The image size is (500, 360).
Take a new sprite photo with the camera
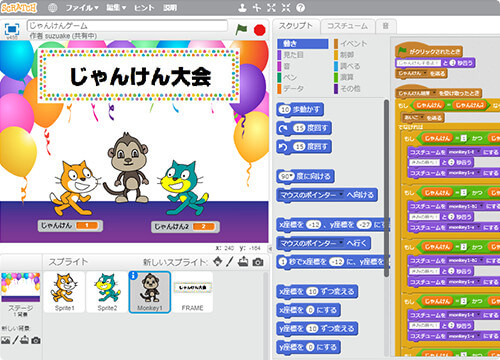[258, 262]
